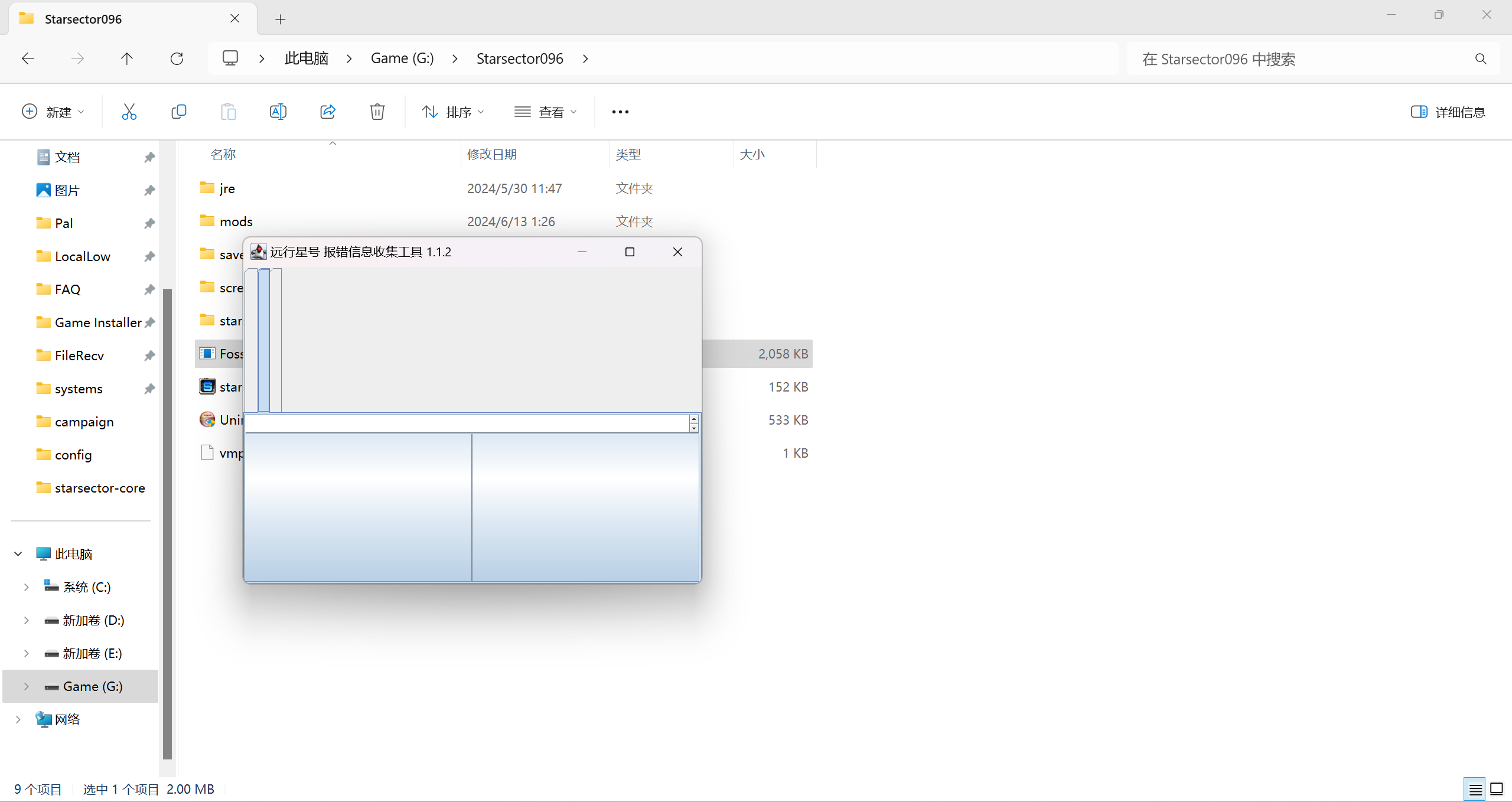Expand the 系统 (C:) drive tree node
1512x802 pixels.
[26, 587]
